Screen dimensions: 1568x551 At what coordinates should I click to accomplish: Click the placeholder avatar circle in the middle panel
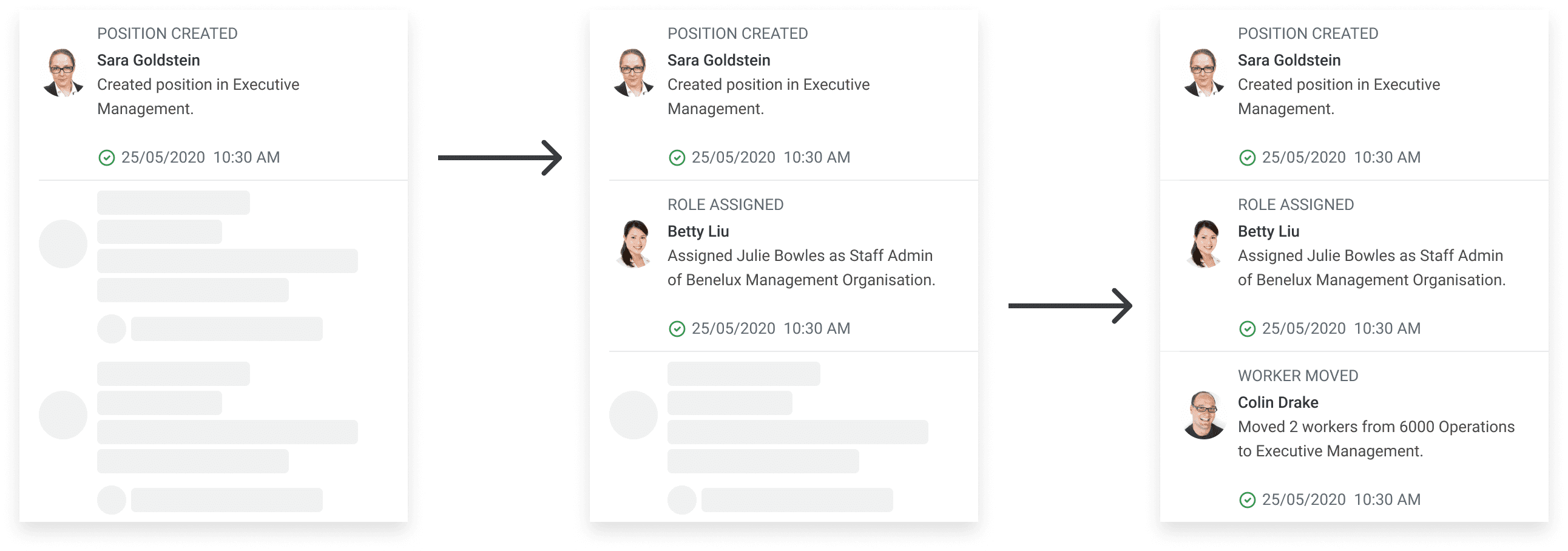coord(634,415)
